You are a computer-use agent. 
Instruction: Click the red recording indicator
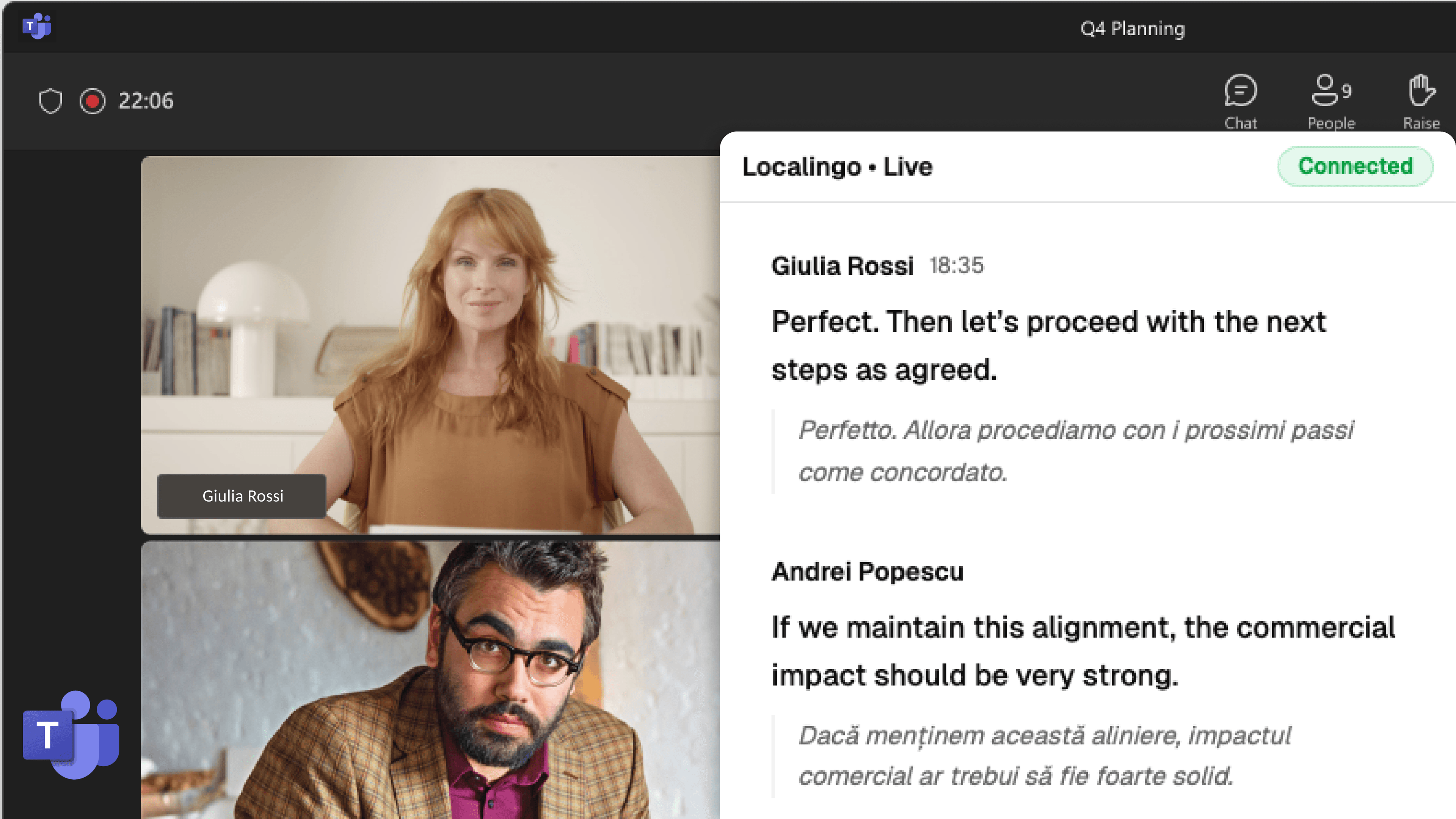pyautogui.click(x=92, y=101)
